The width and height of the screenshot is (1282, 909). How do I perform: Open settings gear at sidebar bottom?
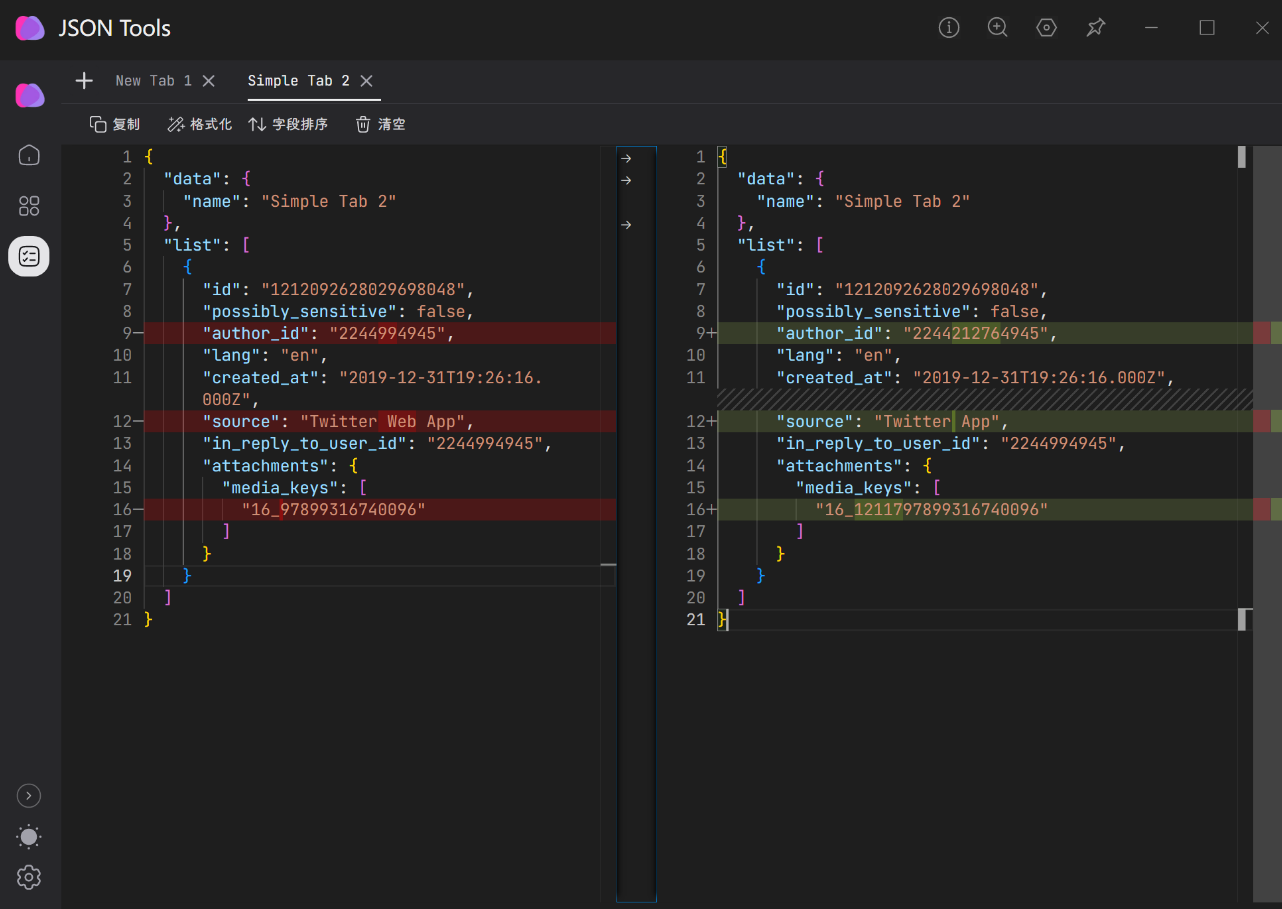(29, 877)
